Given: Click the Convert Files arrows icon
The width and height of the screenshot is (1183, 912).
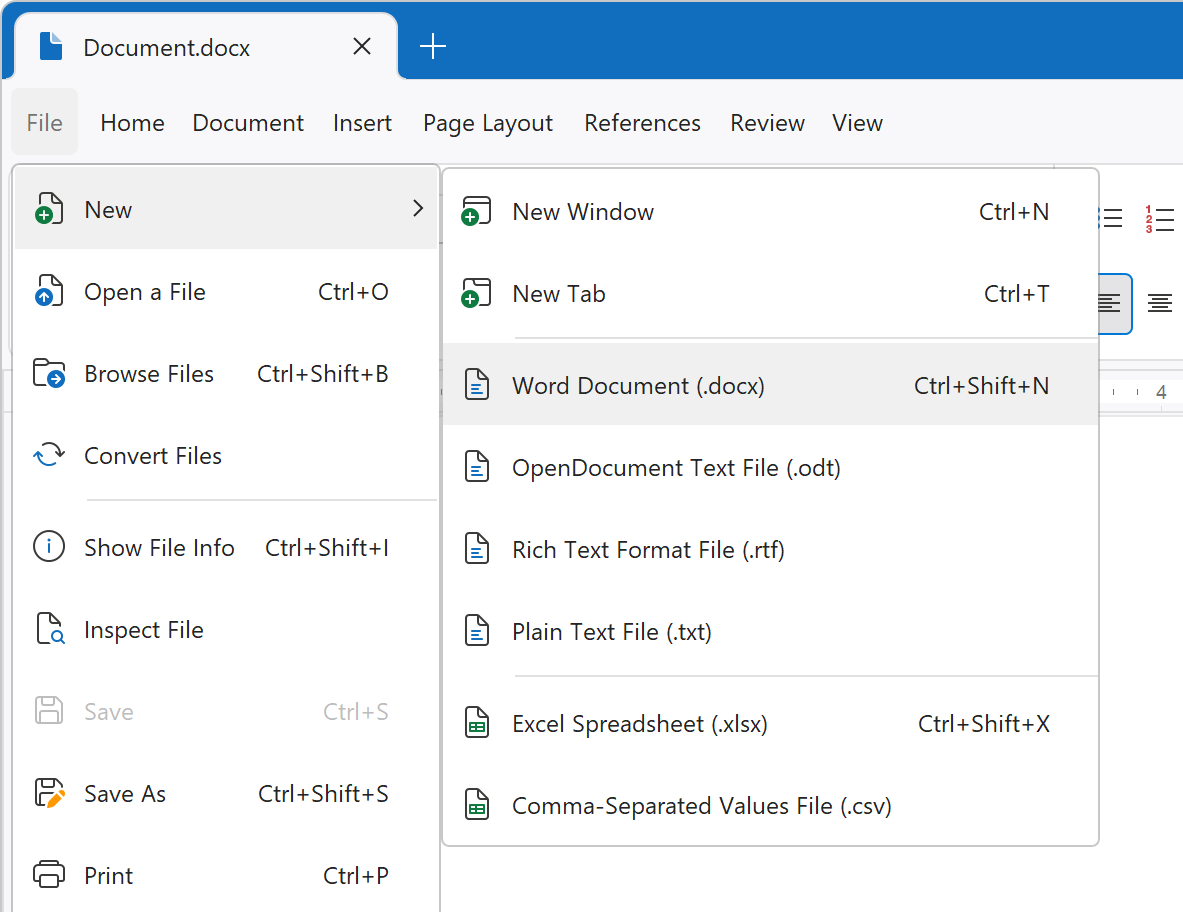Looking at the screenshot, I should click(x=49, y=456).
